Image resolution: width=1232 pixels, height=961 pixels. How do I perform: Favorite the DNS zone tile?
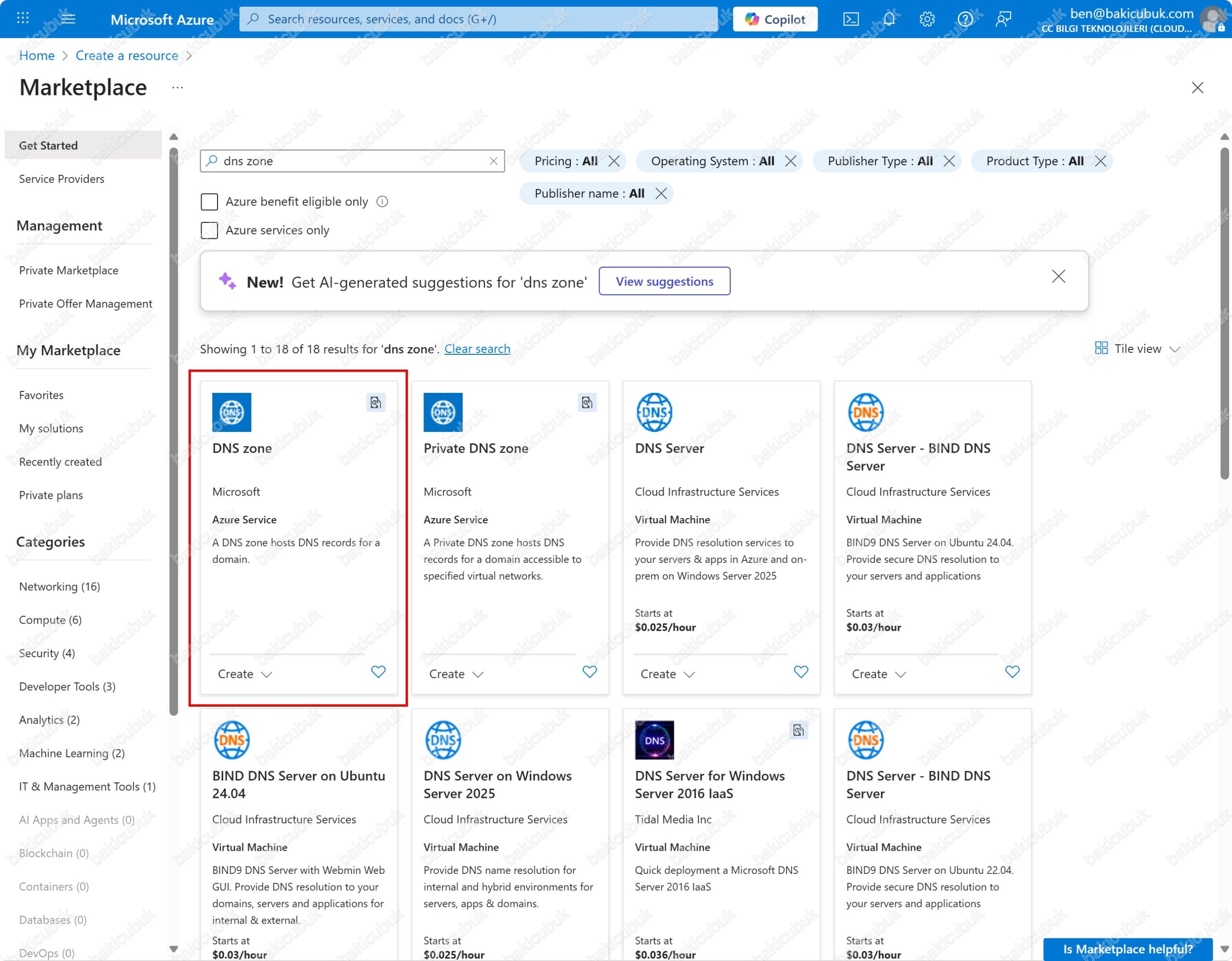coord(378,672)
